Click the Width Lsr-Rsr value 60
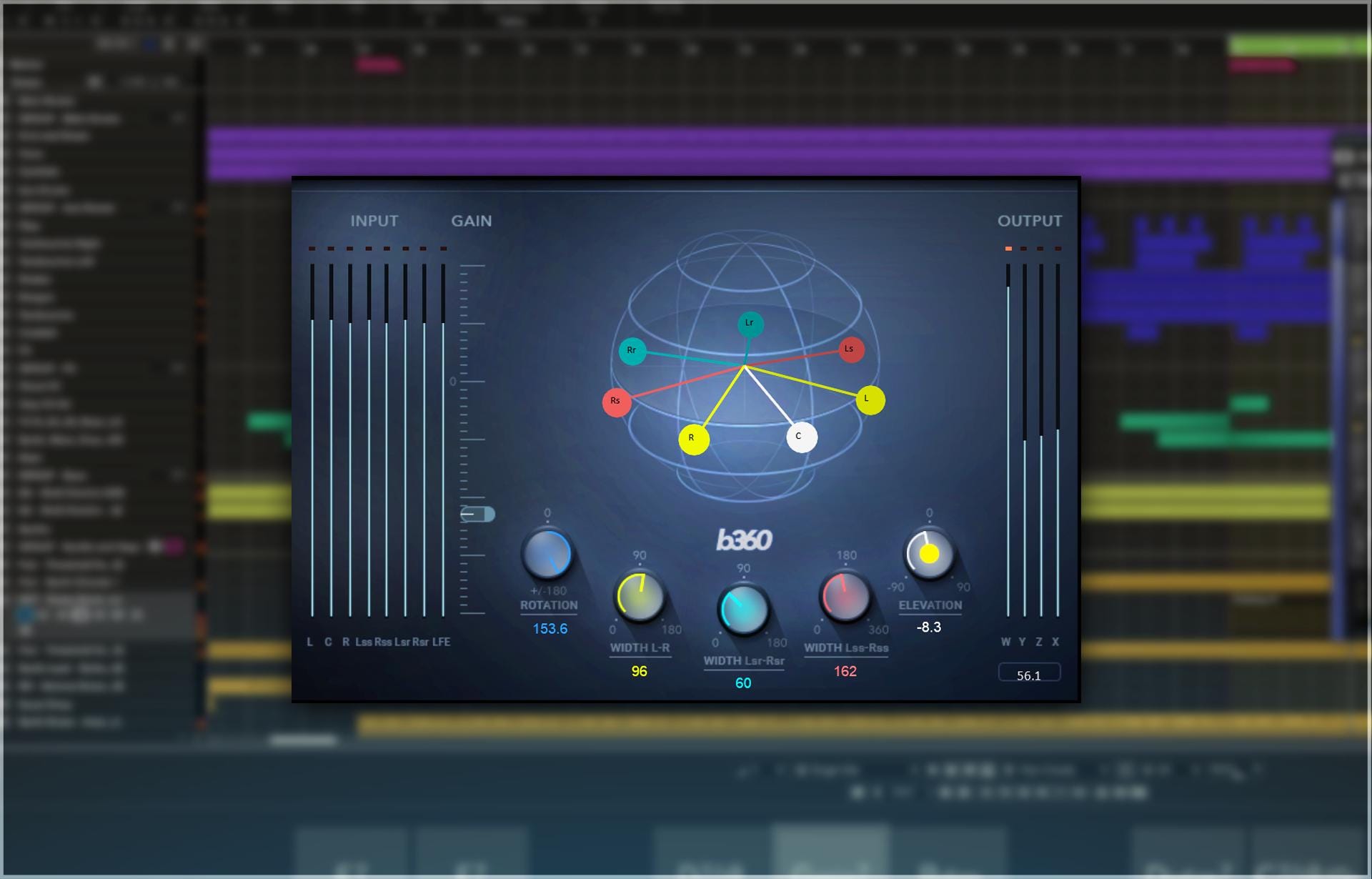Screen dimensions: 1372x879 [743, 683]
